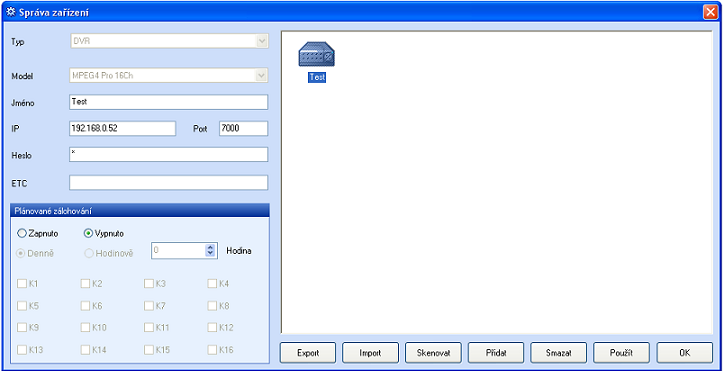Click the Export button
Viewport: 724px width, 371px height.
click(x=308, y=353)
